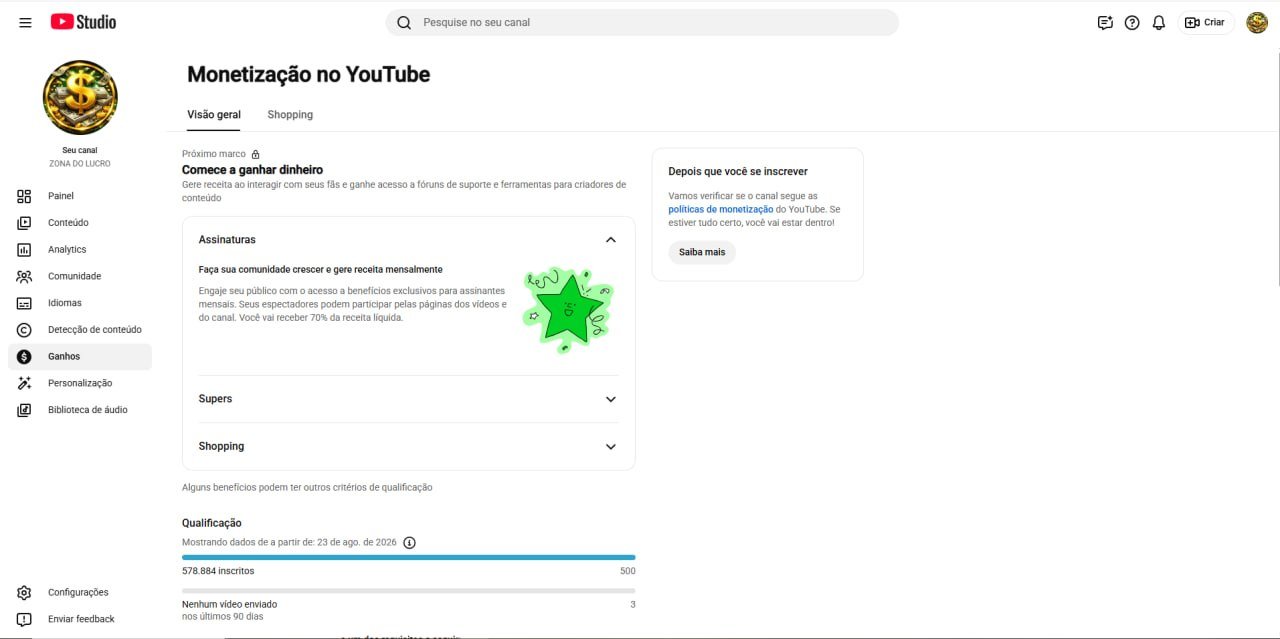Click the Painel dashboard icon
The image size is (1280, 639).
pos(24,196)
